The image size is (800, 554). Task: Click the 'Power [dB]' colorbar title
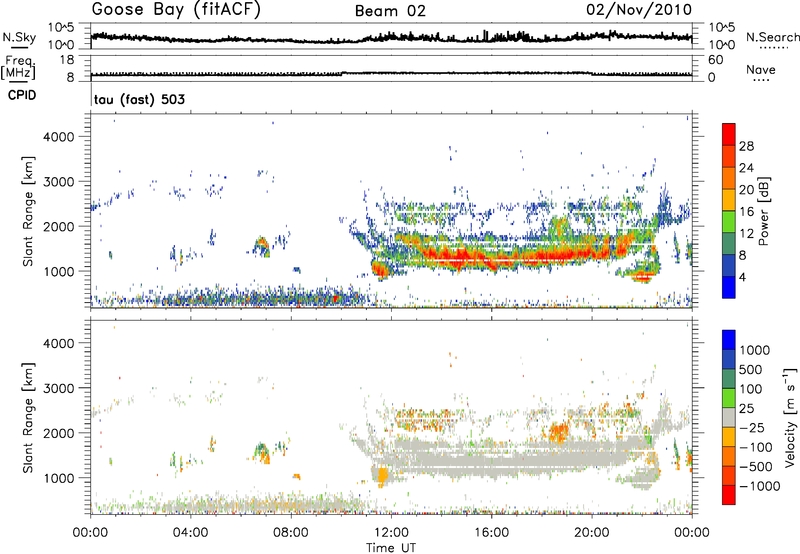click(x=763, y=211)
